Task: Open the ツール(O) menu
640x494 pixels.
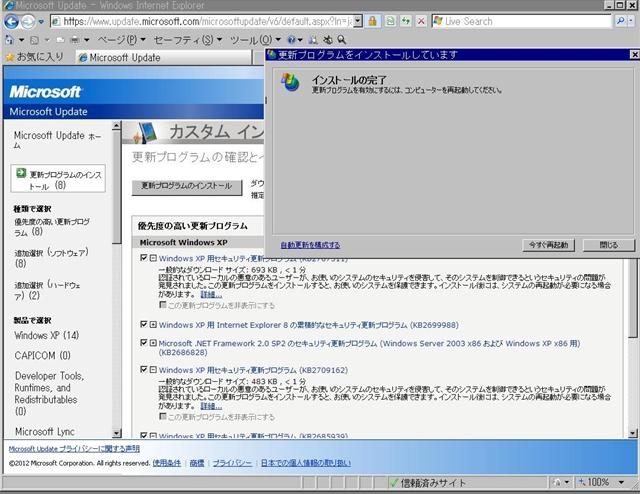Action: click(x=255, y=40)
